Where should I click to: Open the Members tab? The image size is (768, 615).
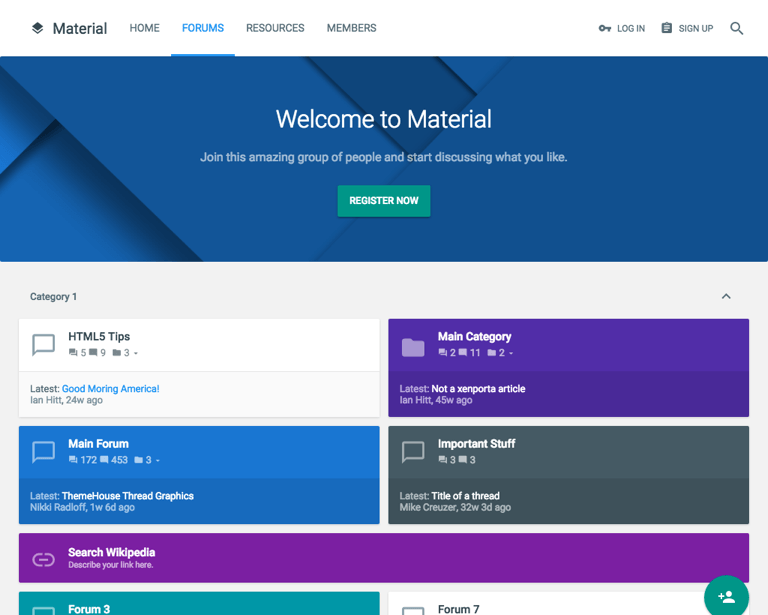click(x=351, y=28)
